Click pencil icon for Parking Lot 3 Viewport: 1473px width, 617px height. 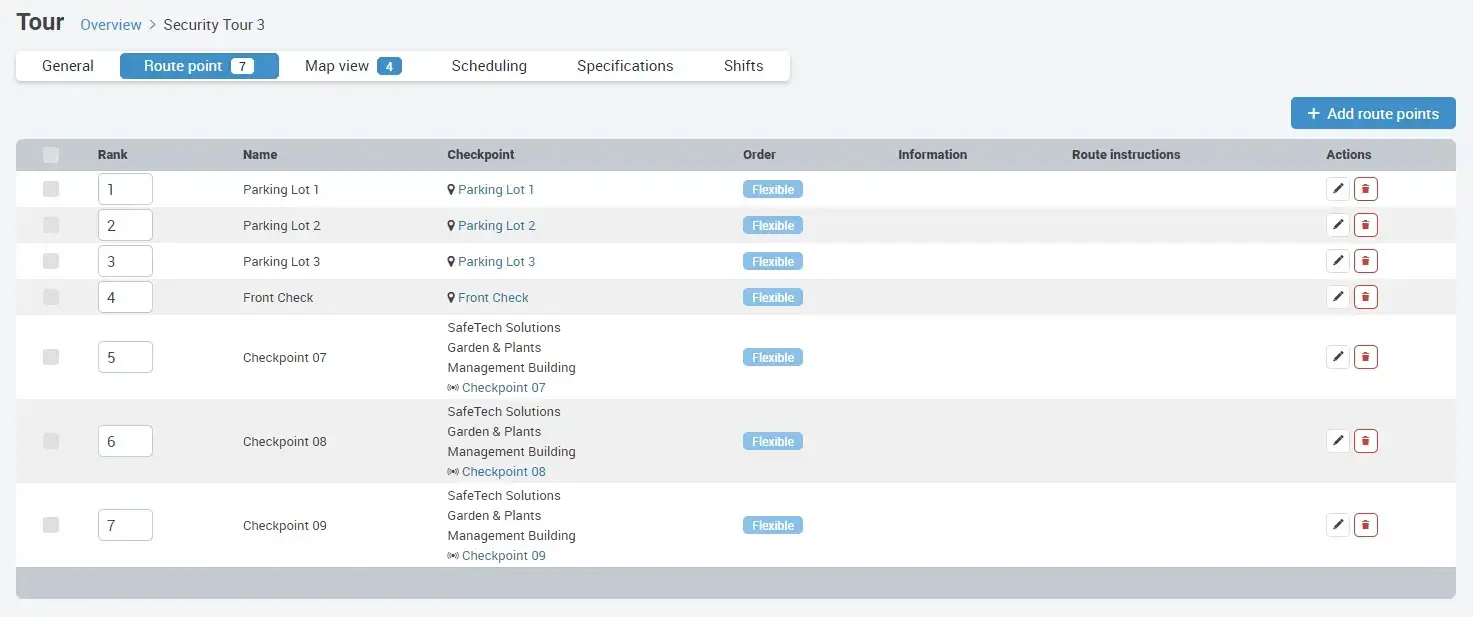point(1337,261)
